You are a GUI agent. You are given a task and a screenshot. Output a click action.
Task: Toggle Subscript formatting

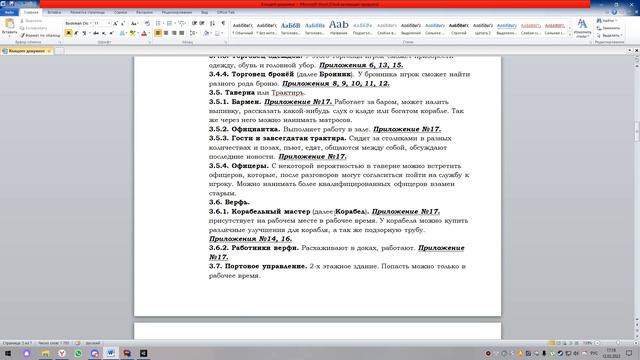pos(104,33)
